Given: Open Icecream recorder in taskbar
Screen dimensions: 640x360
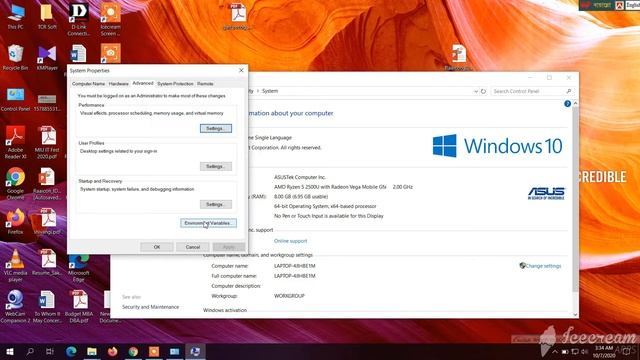Looking at the screenshot, I should [154, 351].
